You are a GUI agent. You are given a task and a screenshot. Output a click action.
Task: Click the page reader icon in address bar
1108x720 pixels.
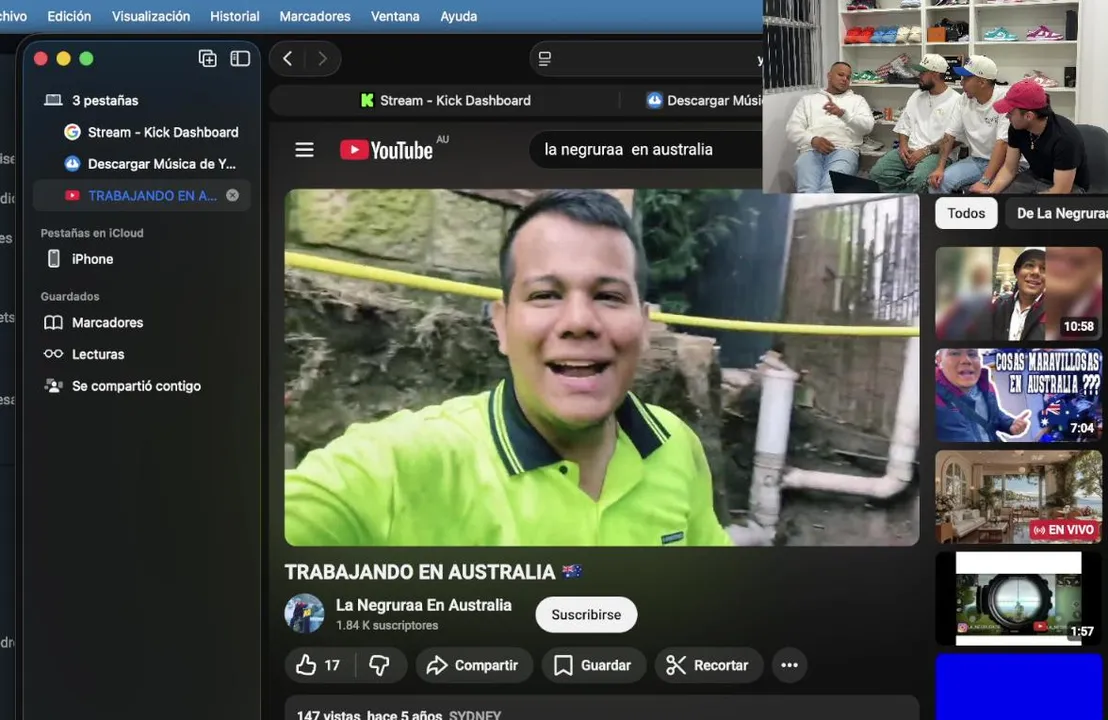tap(545, 59)
